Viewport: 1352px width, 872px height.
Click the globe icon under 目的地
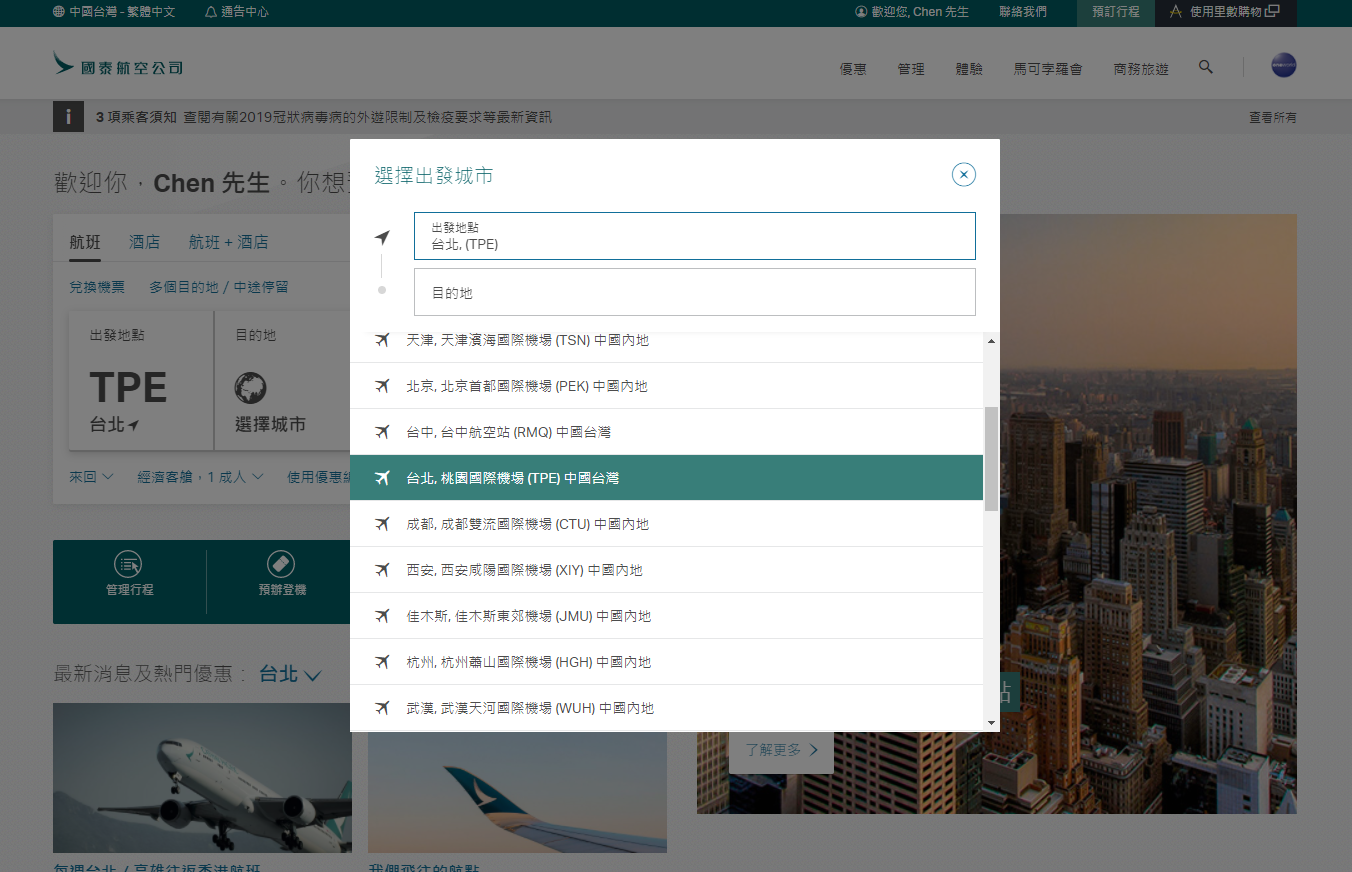click(x=251, y=388)
